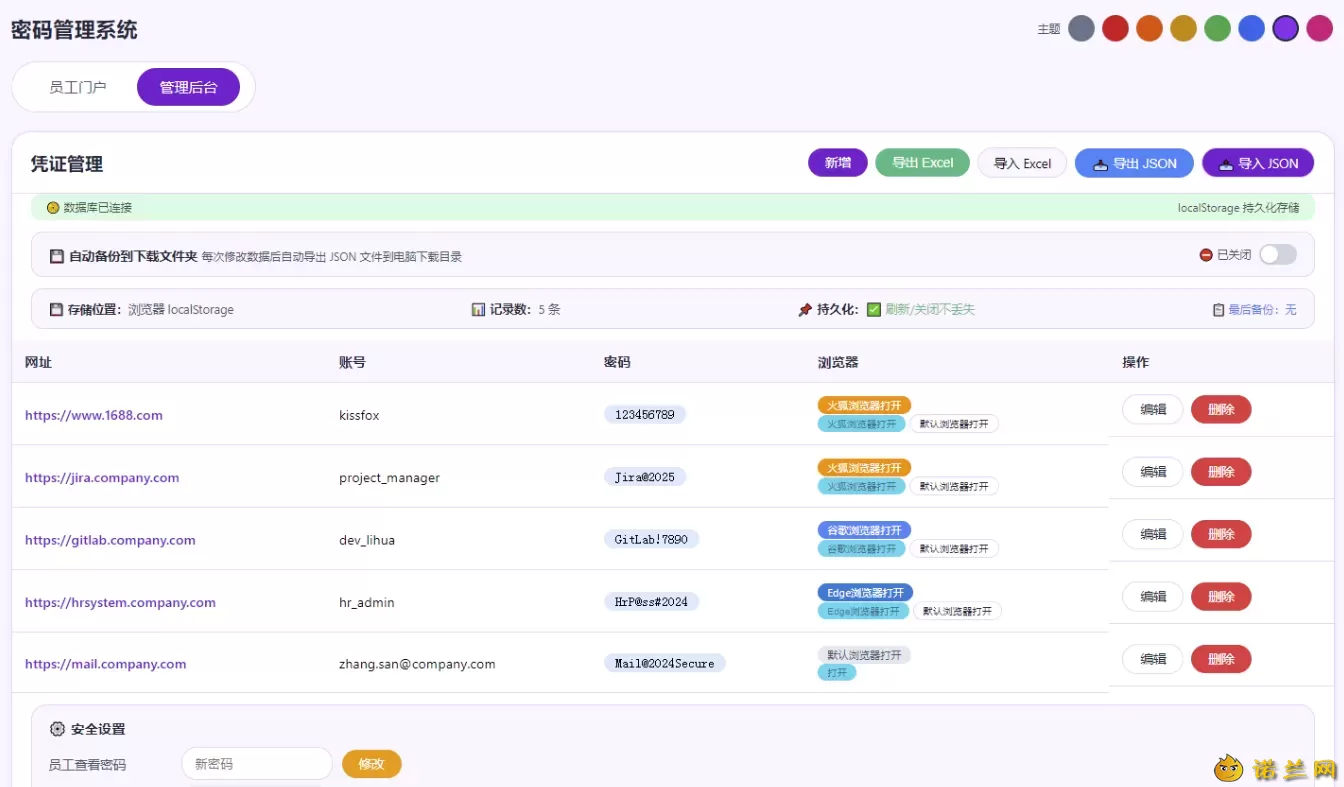The width and height of the screenshot is (1344, 787).
Task: Click the cyan 打开 badge for mail.company.com
Action: coord(837,673)
